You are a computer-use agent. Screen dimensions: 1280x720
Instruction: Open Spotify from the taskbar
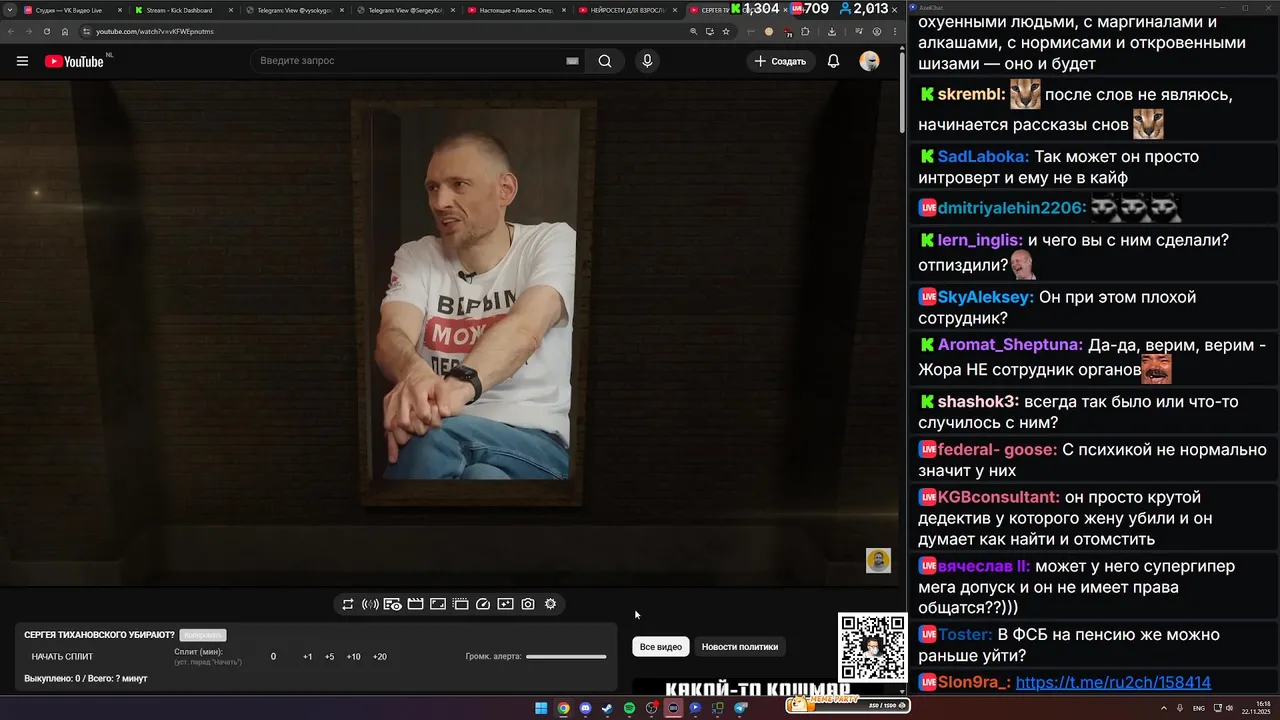(629, 708)
